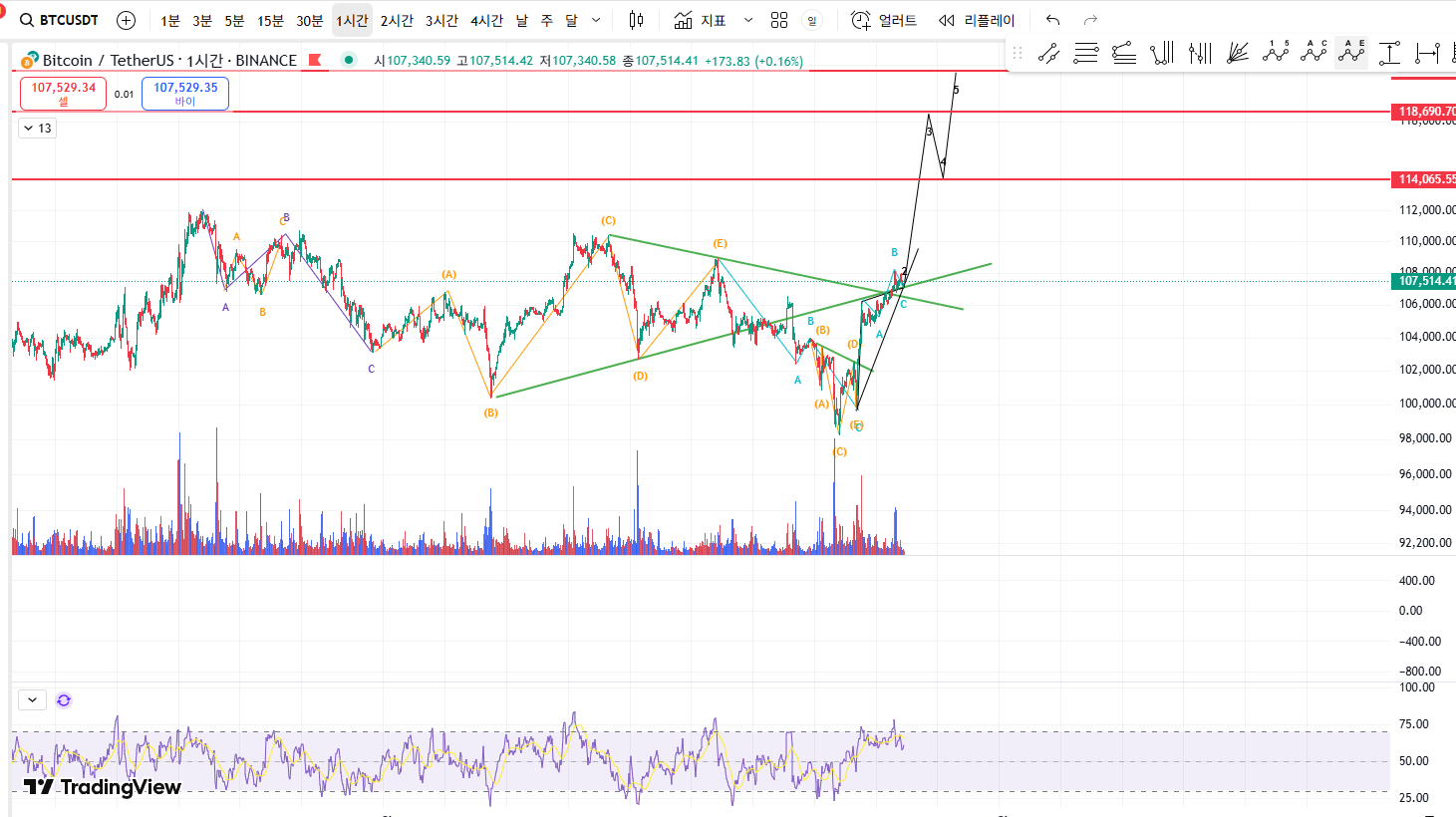Click the current price label 107,514.41

1423,281
